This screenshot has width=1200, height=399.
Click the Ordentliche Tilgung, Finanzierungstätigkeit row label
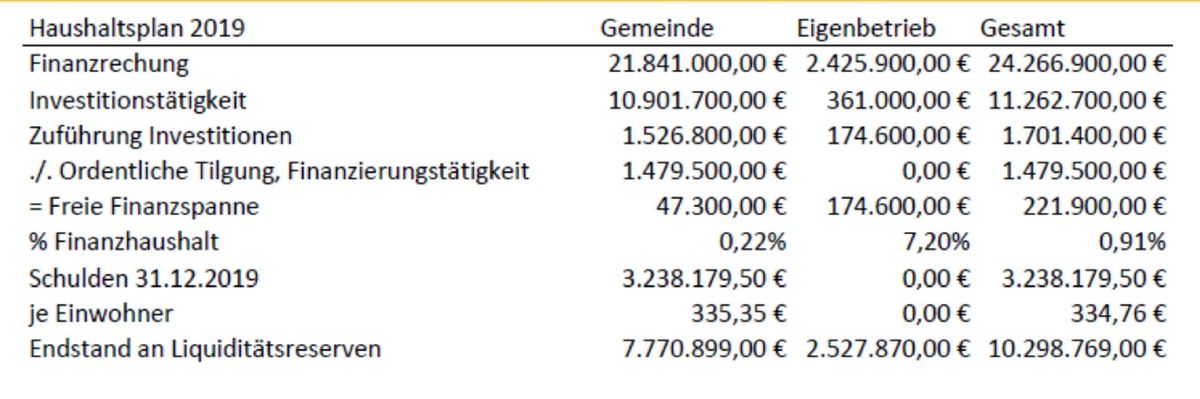(279, 172)
